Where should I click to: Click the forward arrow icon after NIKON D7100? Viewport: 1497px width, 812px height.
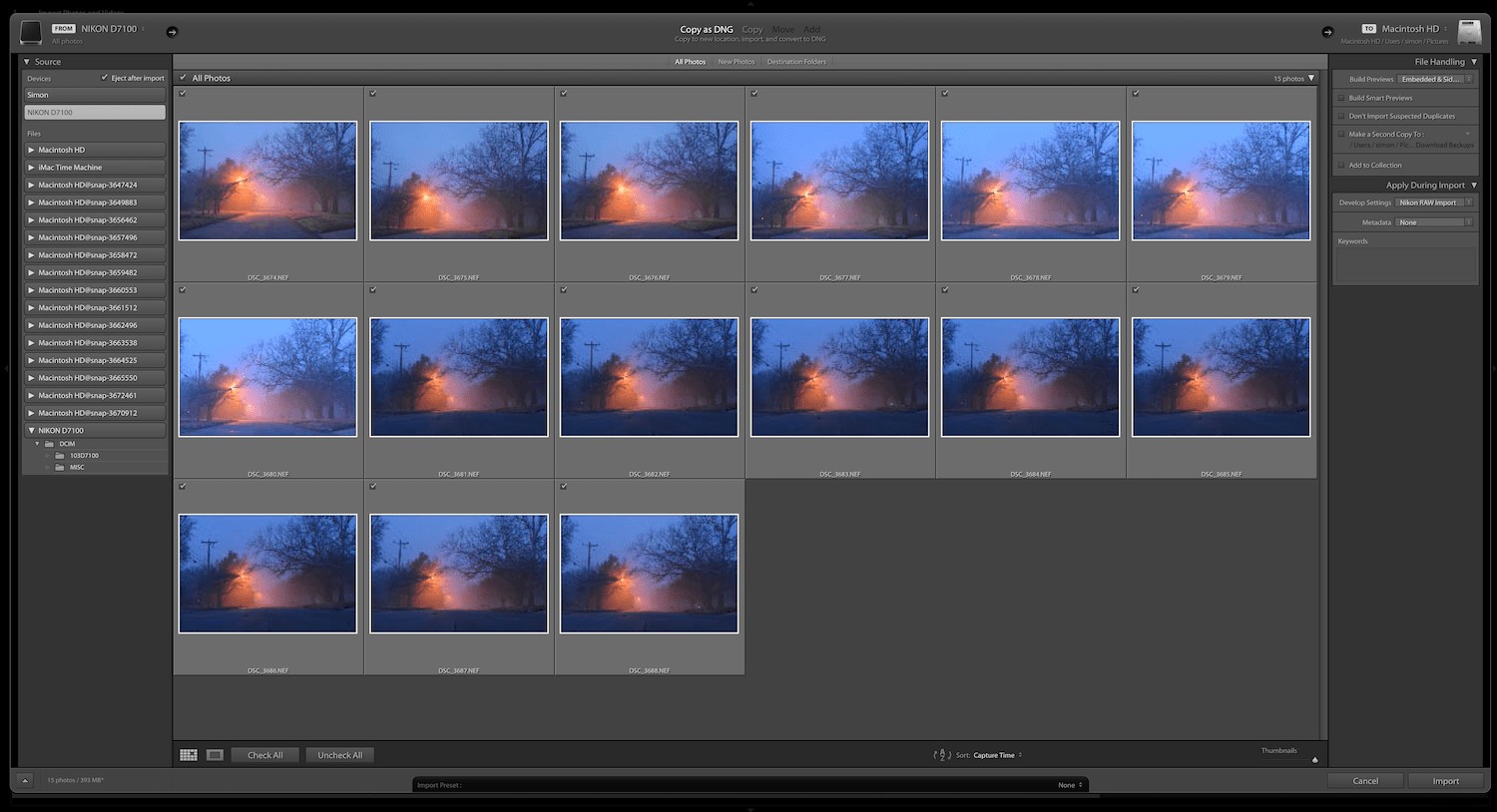(x=171, y=31)
